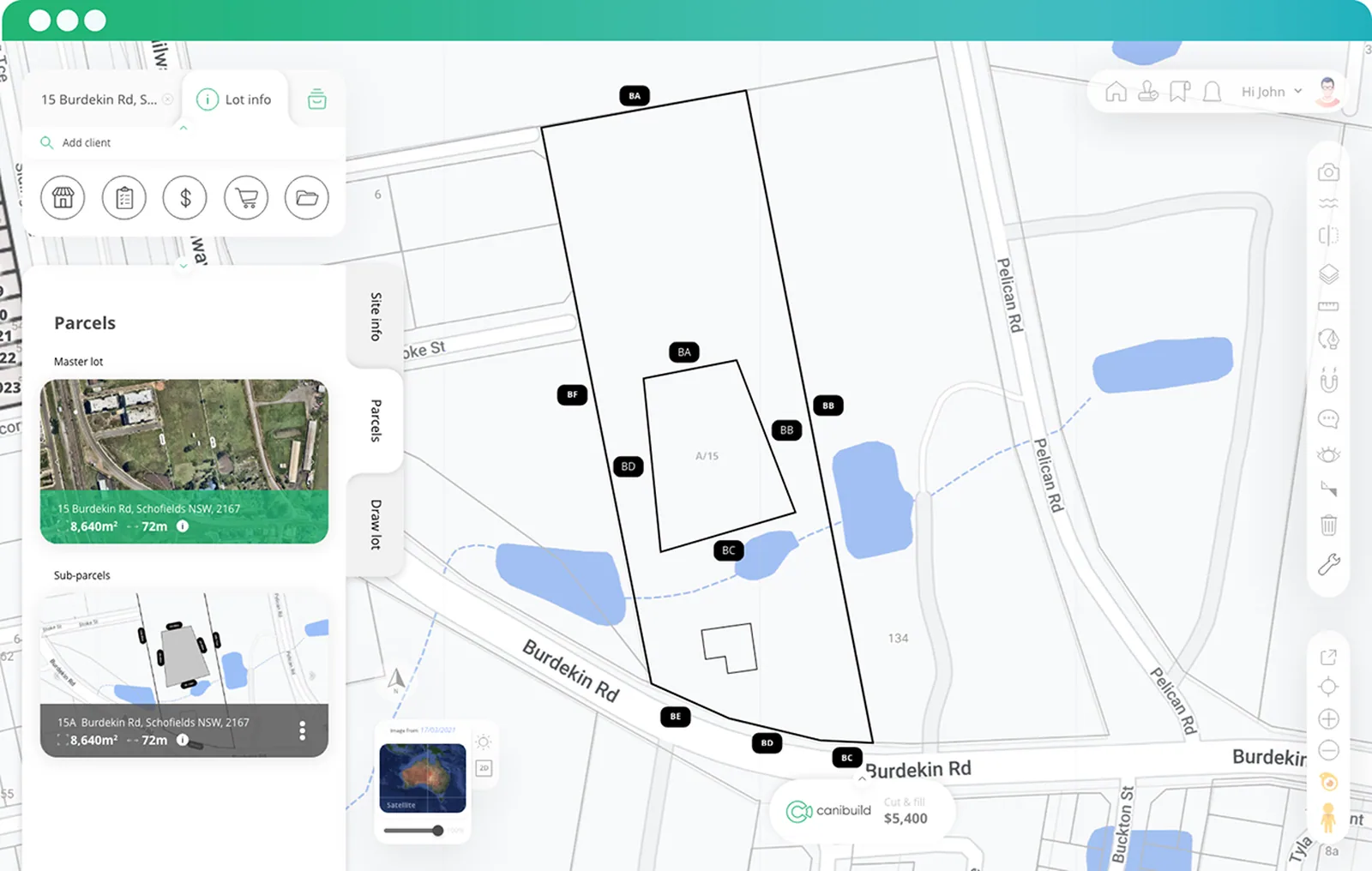Open the Hi John user dropdown
The height and width of the screenshot is (871, 1372).
pos(1272,92)
